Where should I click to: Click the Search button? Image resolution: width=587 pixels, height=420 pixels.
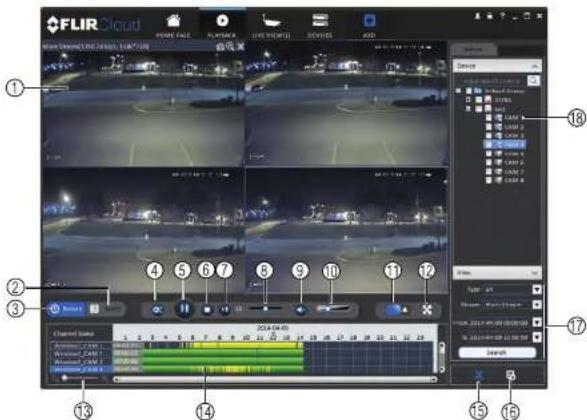pos(497,353)
